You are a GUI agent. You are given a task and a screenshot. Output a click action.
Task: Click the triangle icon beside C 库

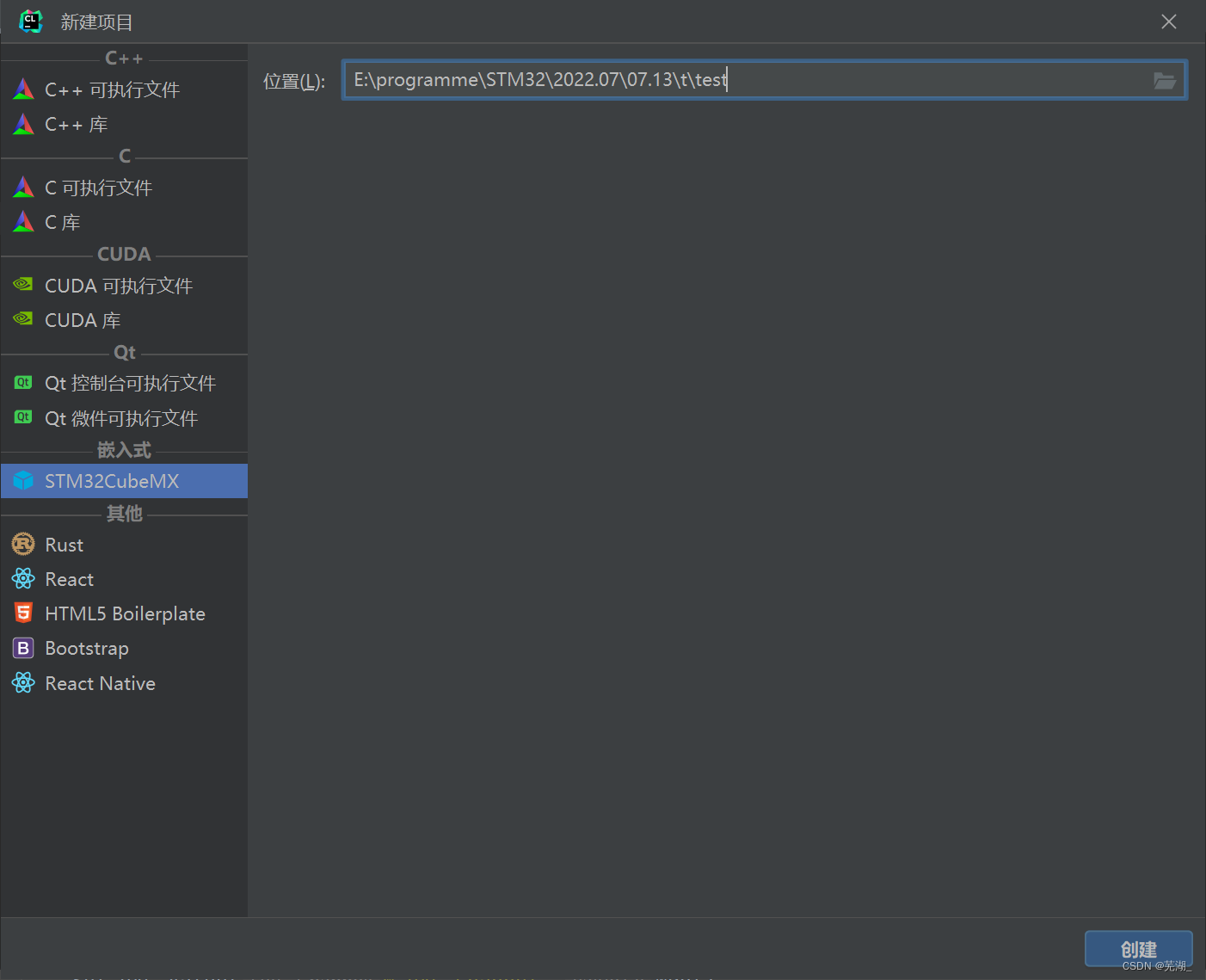coord(23,221)
